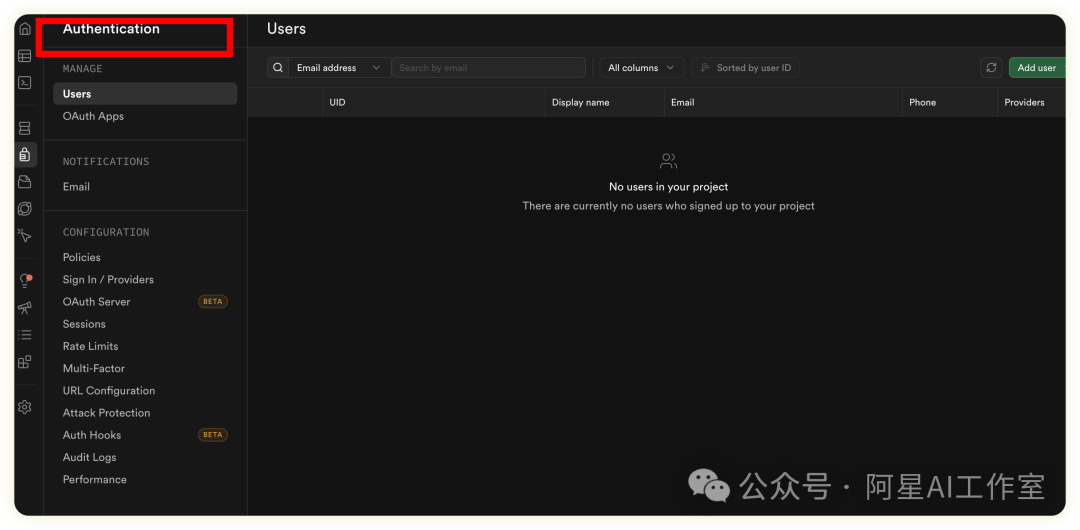Open the Storage icon in sidebar
This screenshot has width=1080, height=530.
25,182
